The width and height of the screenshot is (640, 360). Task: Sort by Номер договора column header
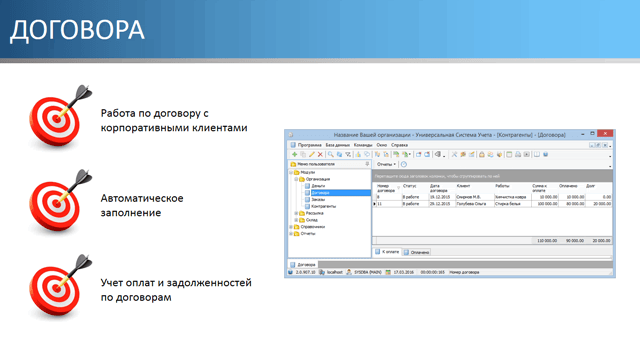coord(386,188)
